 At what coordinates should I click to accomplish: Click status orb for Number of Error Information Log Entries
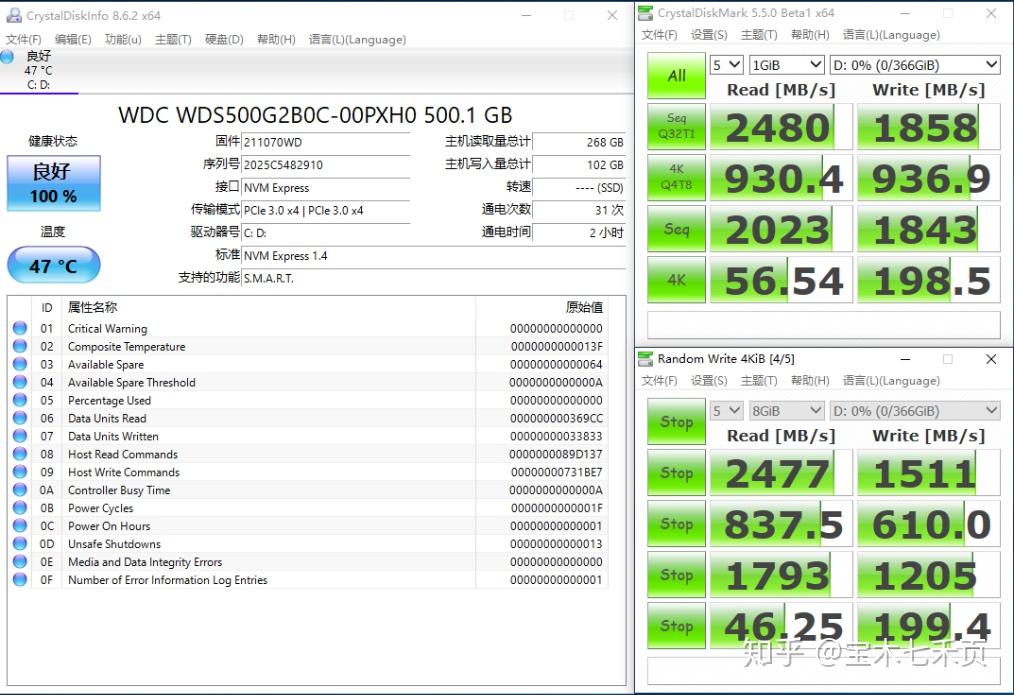[20, 580]
